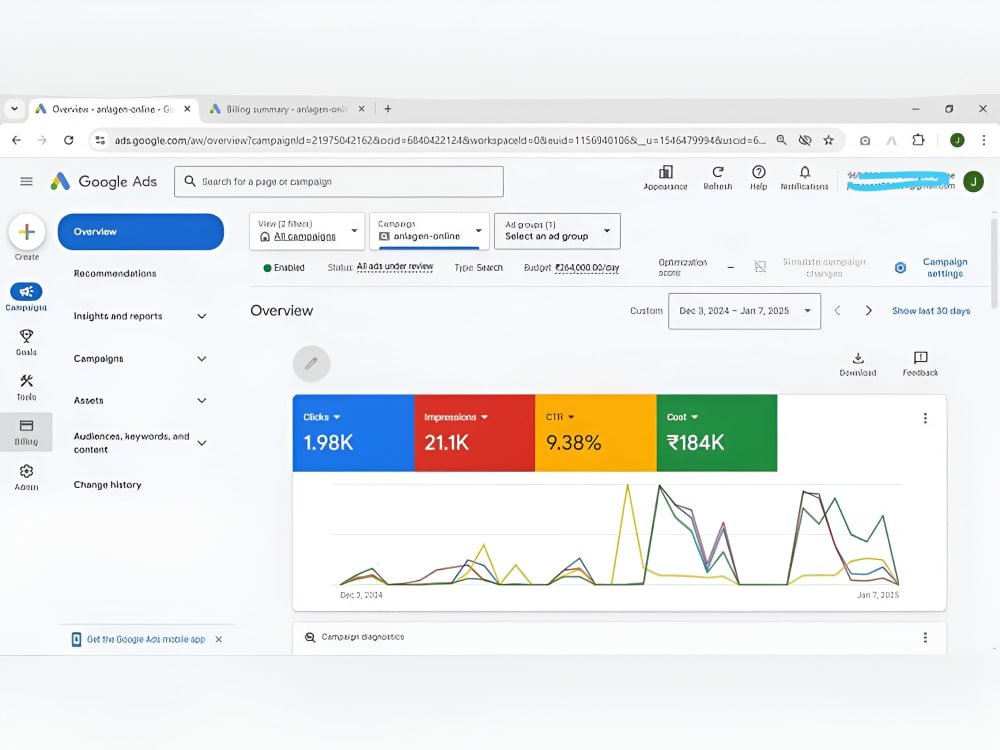Viewport: 1000px width, 750px height.
Task: Open scorecard three-dot options menu
Action: (x=925, y=418)
